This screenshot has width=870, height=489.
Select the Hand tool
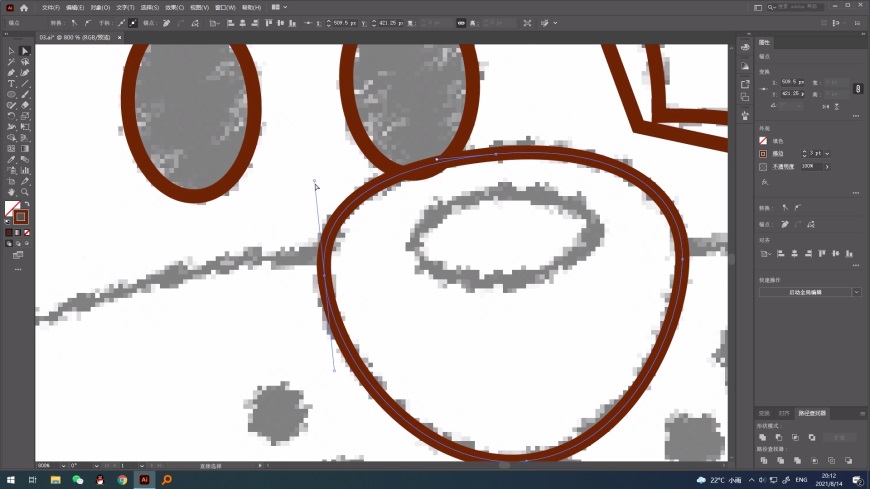[x=11, y=192]
